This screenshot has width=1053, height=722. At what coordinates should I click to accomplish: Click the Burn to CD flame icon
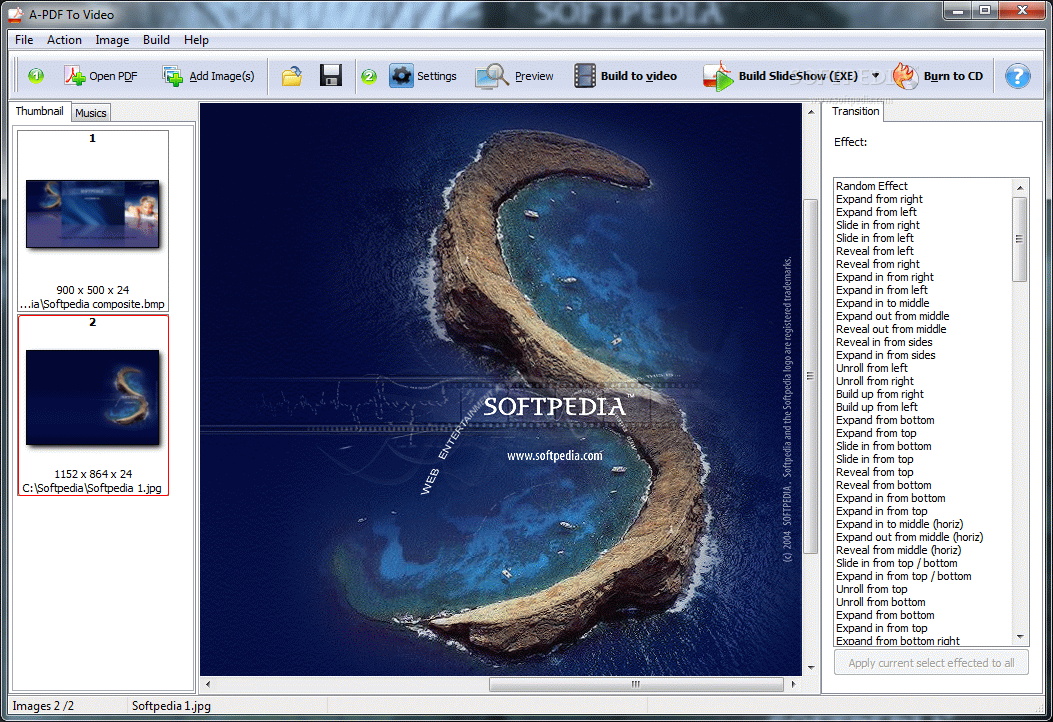[905, 76]
